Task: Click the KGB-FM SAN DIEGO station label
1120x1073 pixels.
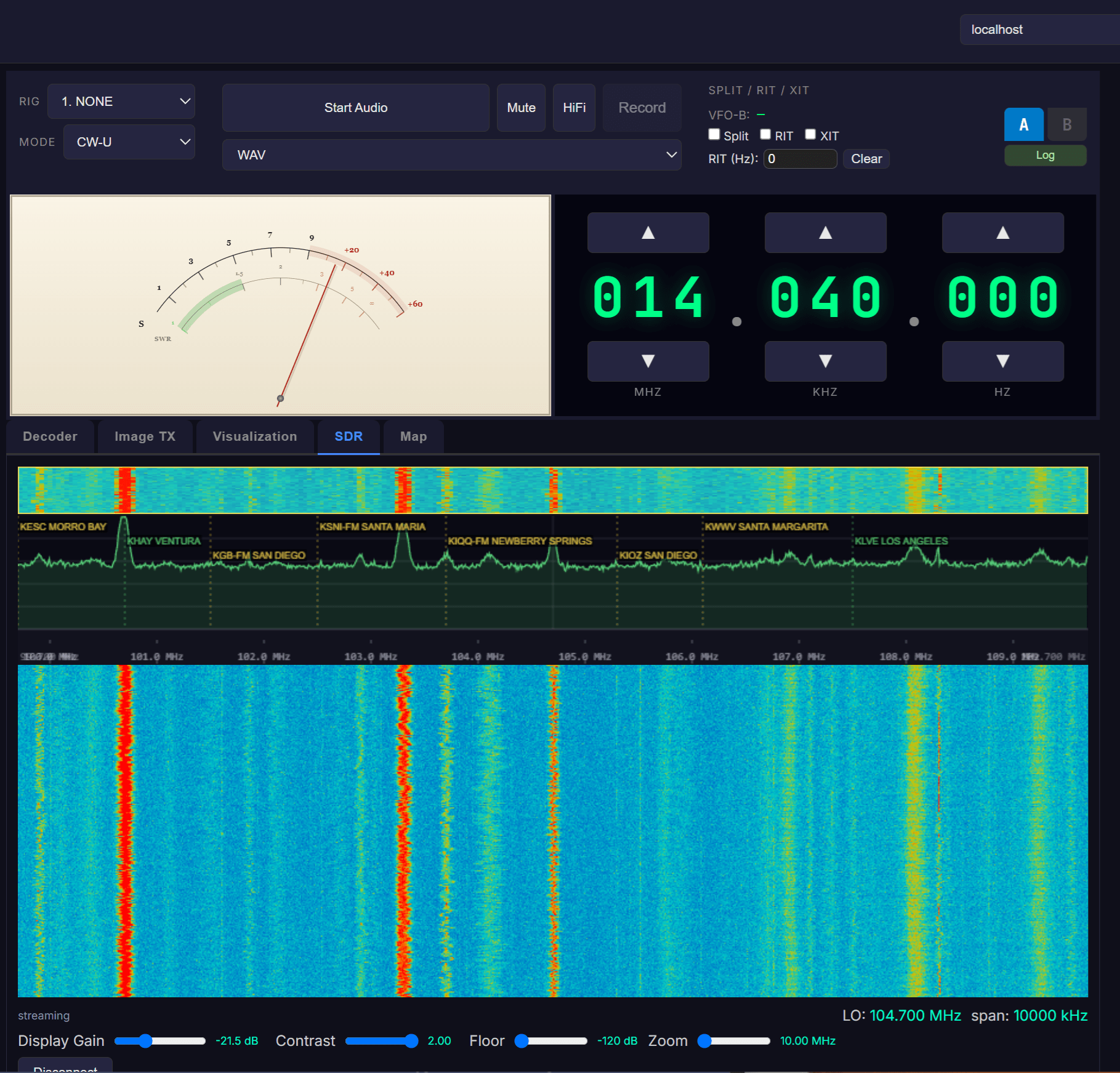Action: click(x=259, y=555)
